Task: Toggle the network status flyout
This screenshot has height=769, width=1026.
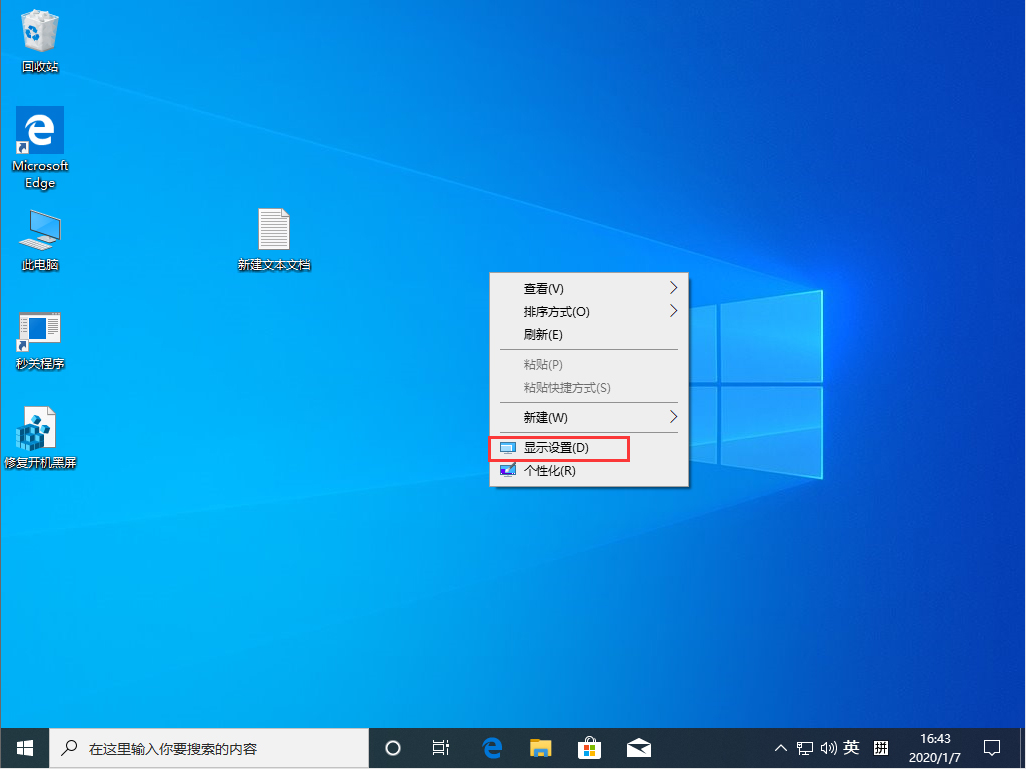Action: point(805,747)
